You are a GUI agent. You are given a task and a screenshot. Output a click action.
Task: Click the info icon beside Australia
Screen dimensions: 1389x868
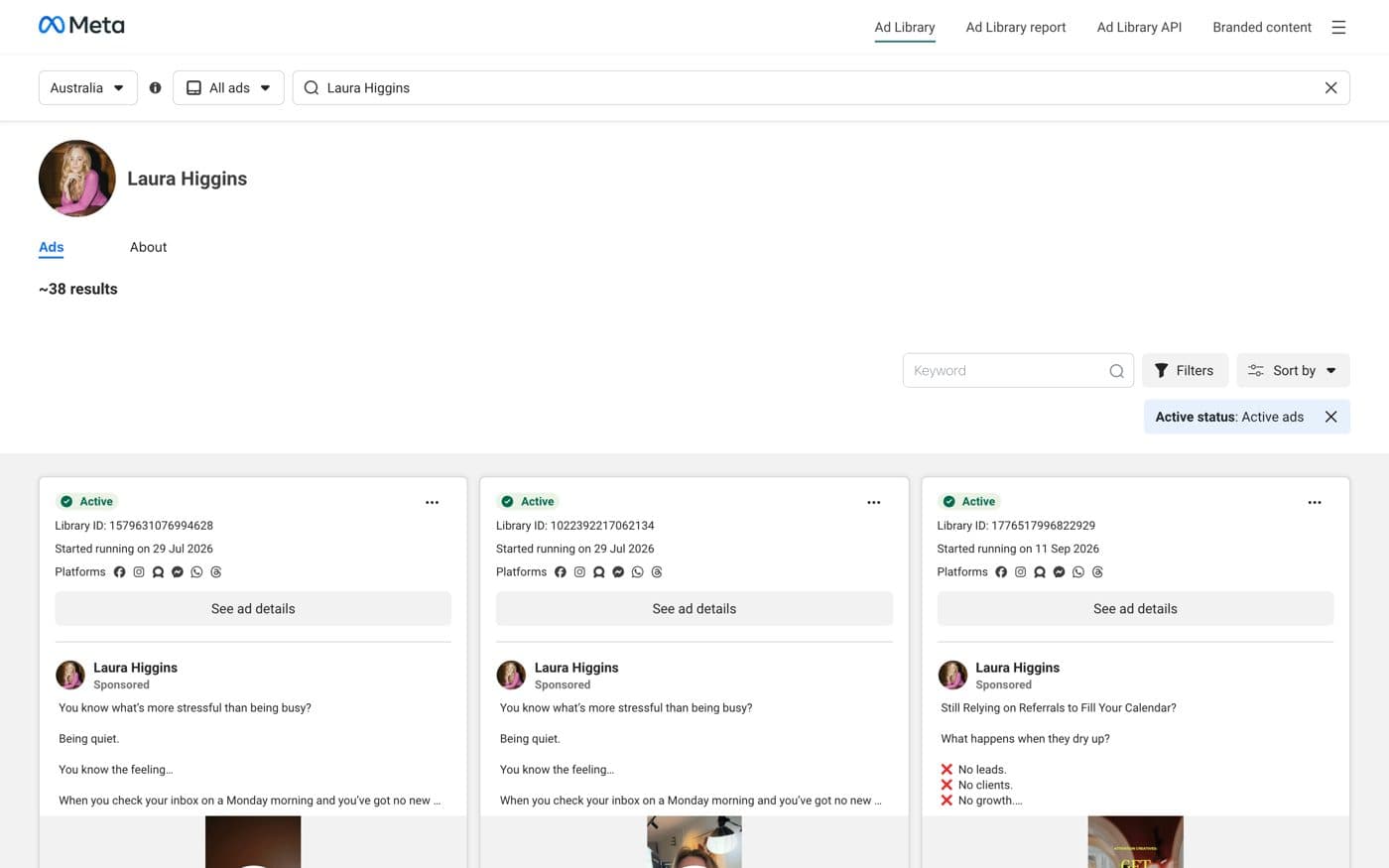pyautogui.click(x=155, y=87)
